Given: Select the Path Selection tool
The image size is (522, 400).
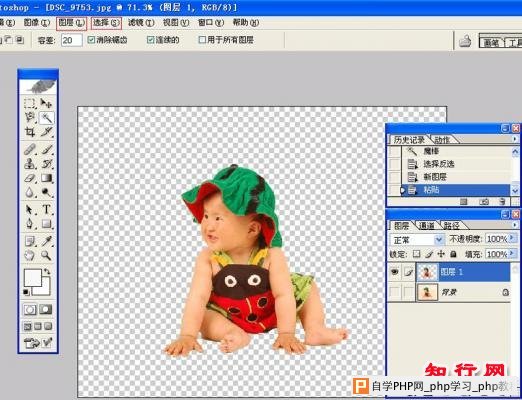Looking at the screenshot, I should [x=30, y=210].
